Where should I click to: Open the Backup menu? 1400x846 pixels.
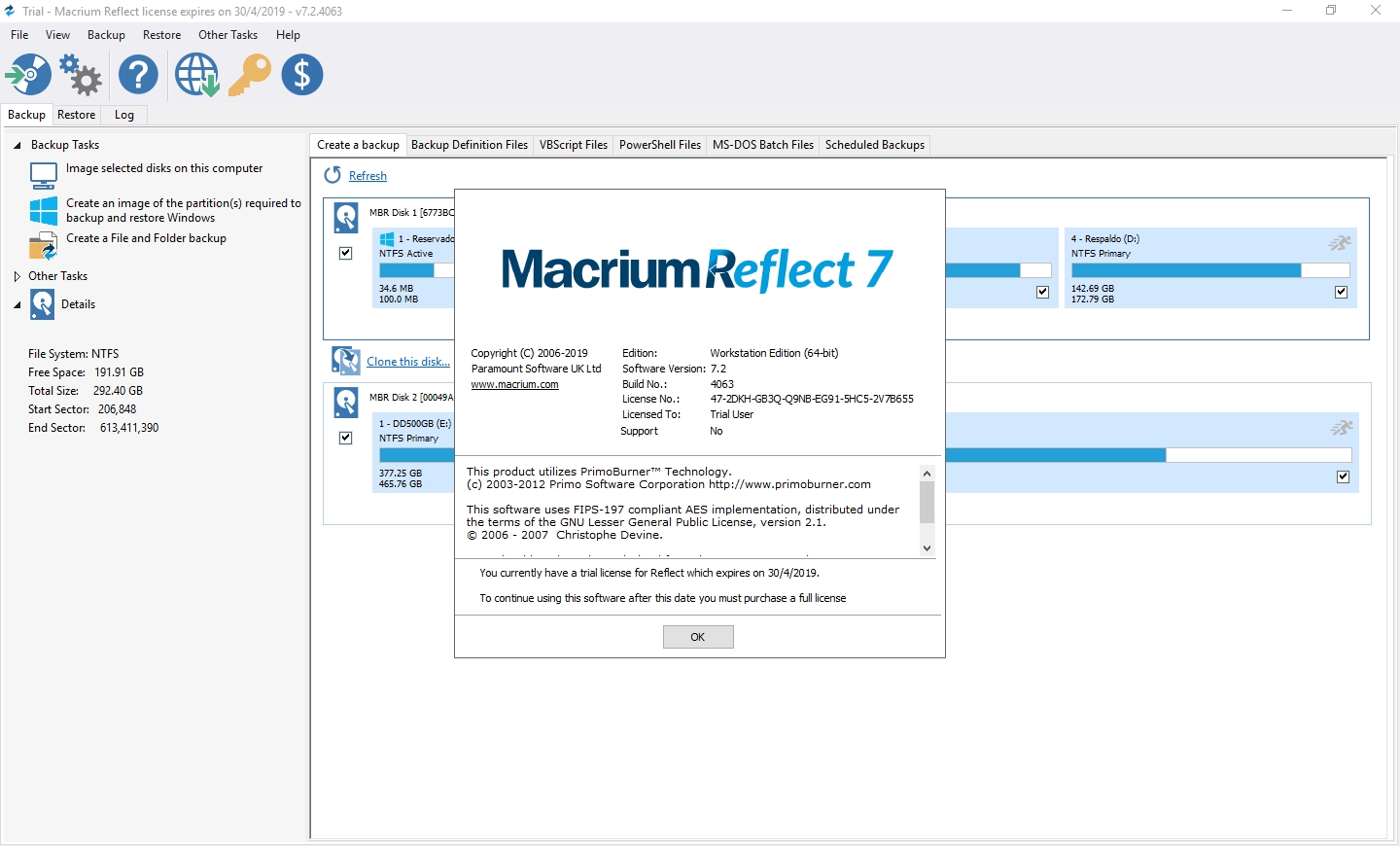[106, 35]
